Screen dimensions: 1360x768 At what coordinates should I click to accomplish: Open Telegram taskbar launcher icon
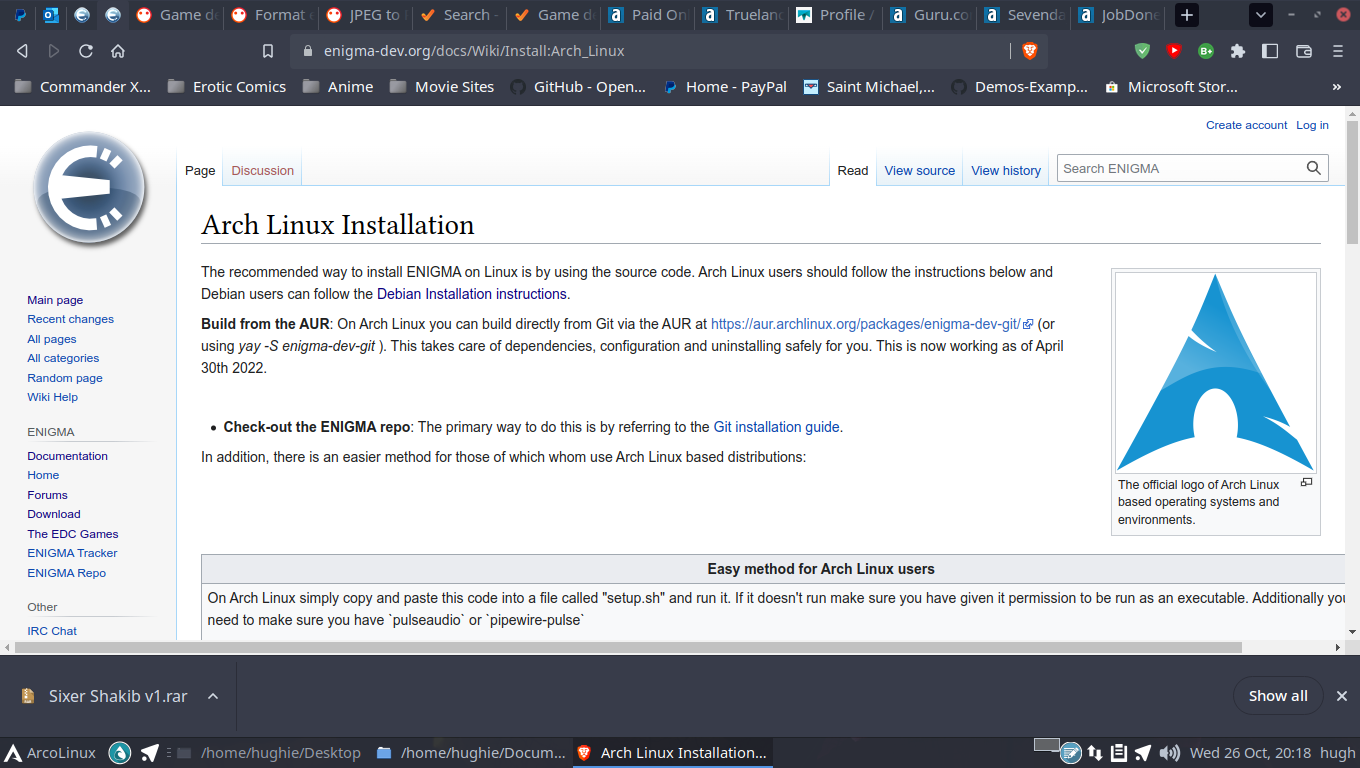pyautogui.click(x=149, y=753)
